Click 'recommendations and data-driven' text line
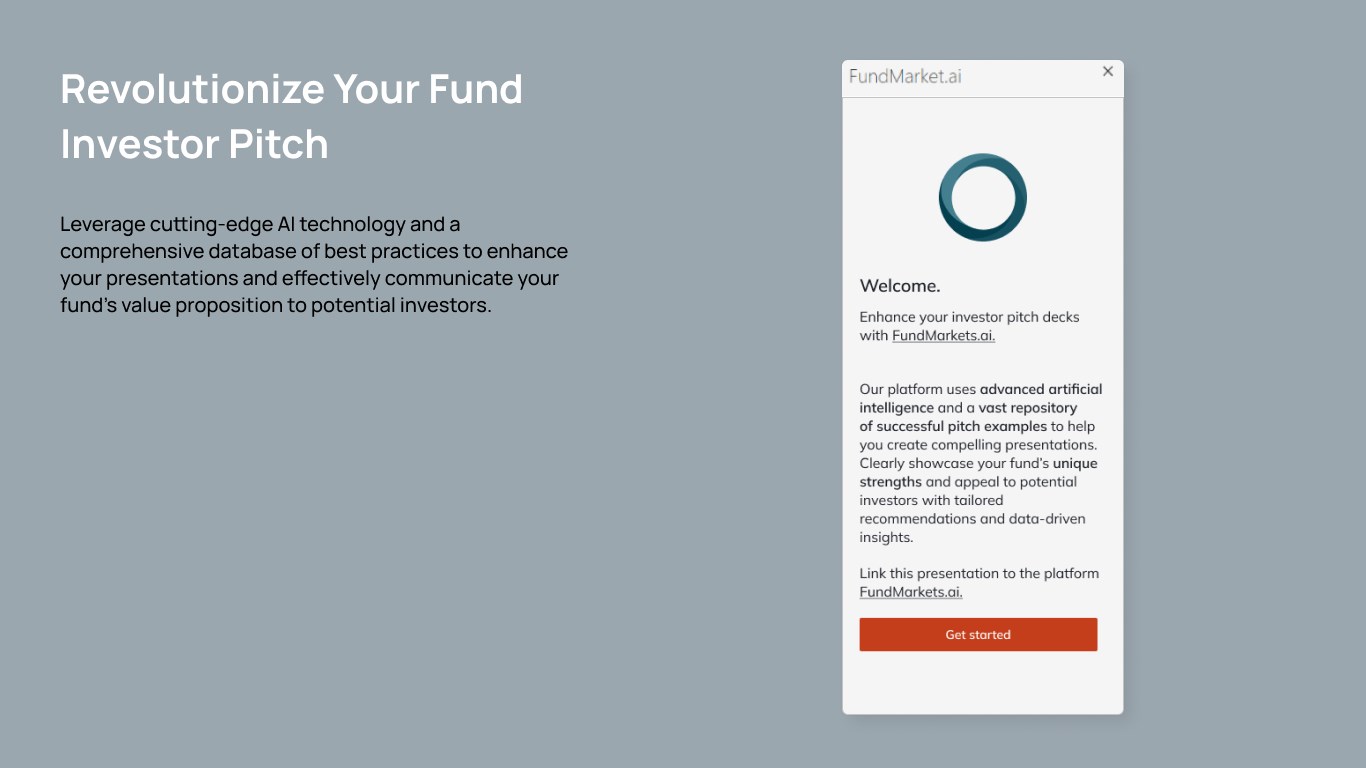The width and height of the screenshot is (1366, 768). 972,519
